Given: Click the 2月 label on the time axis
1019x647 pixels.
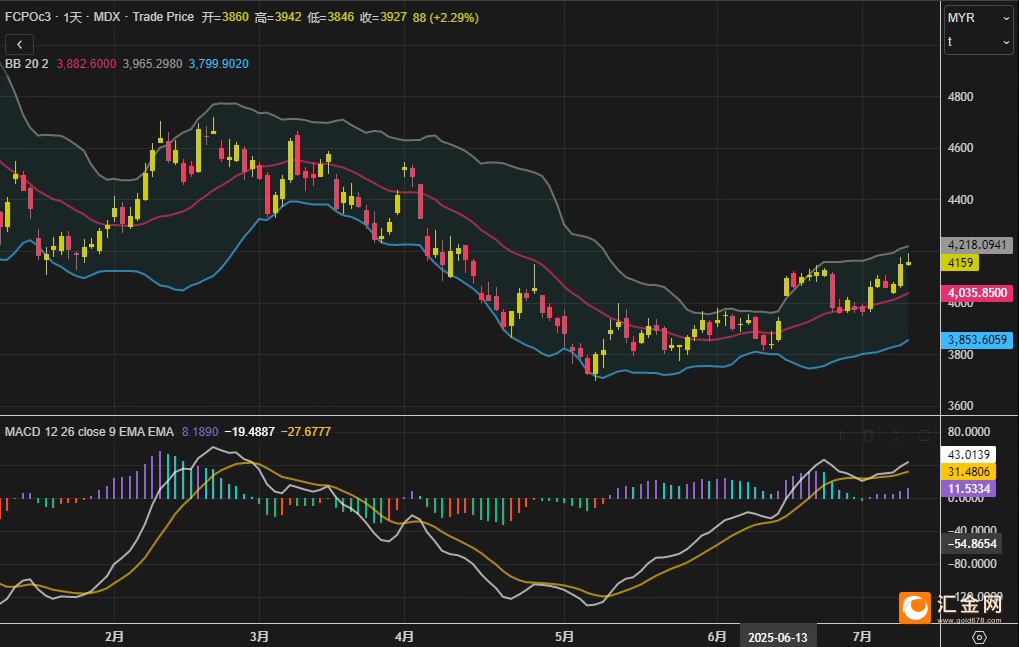Looking at the screenshot, I should pos(114,637).
